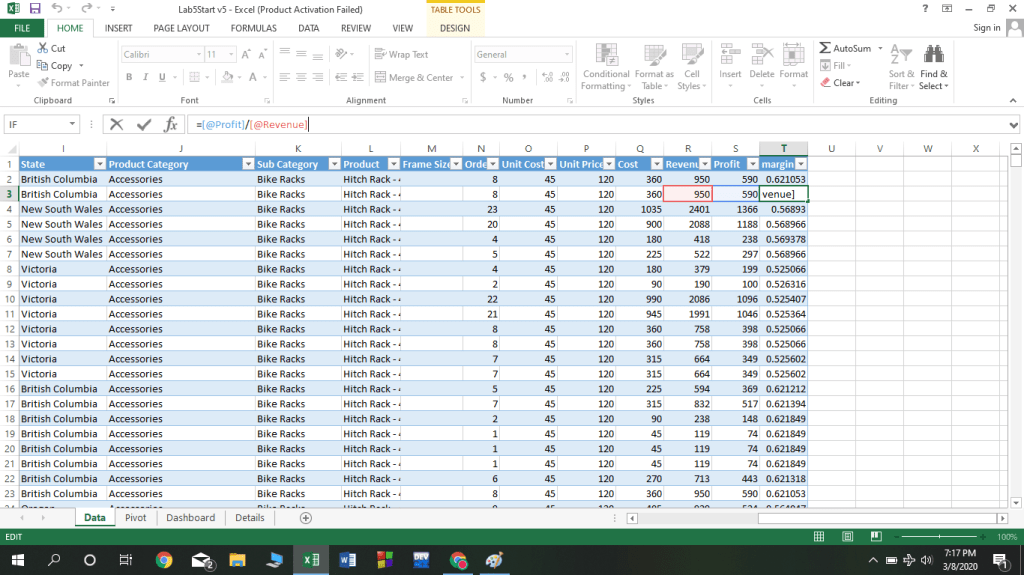Expand the Name Box dropdown showing IF
The width and height of the screenshot is (1024, 575).
74,125
